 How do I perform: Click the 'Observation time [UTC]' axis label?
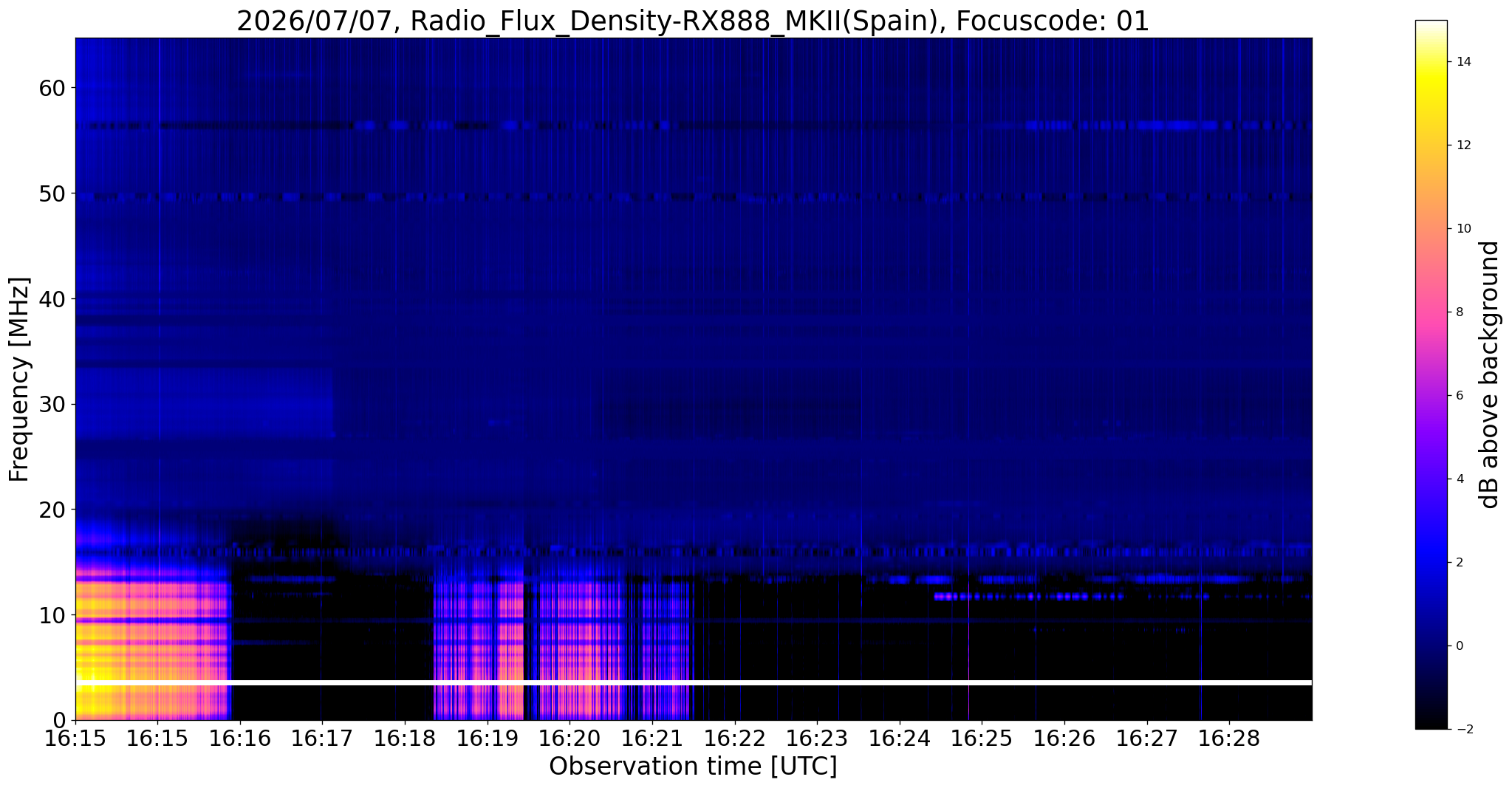(693, 767)
